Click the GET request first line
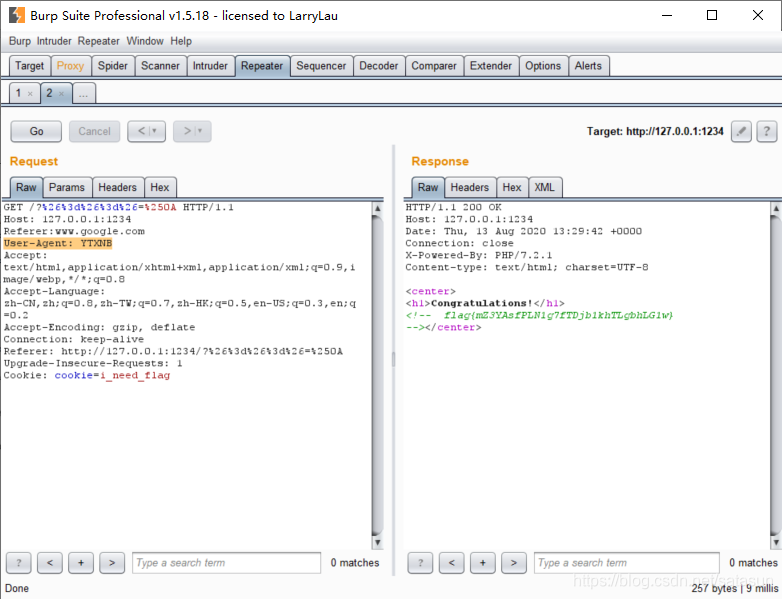This screenshot has height=599, width=782. coord(119,207)
